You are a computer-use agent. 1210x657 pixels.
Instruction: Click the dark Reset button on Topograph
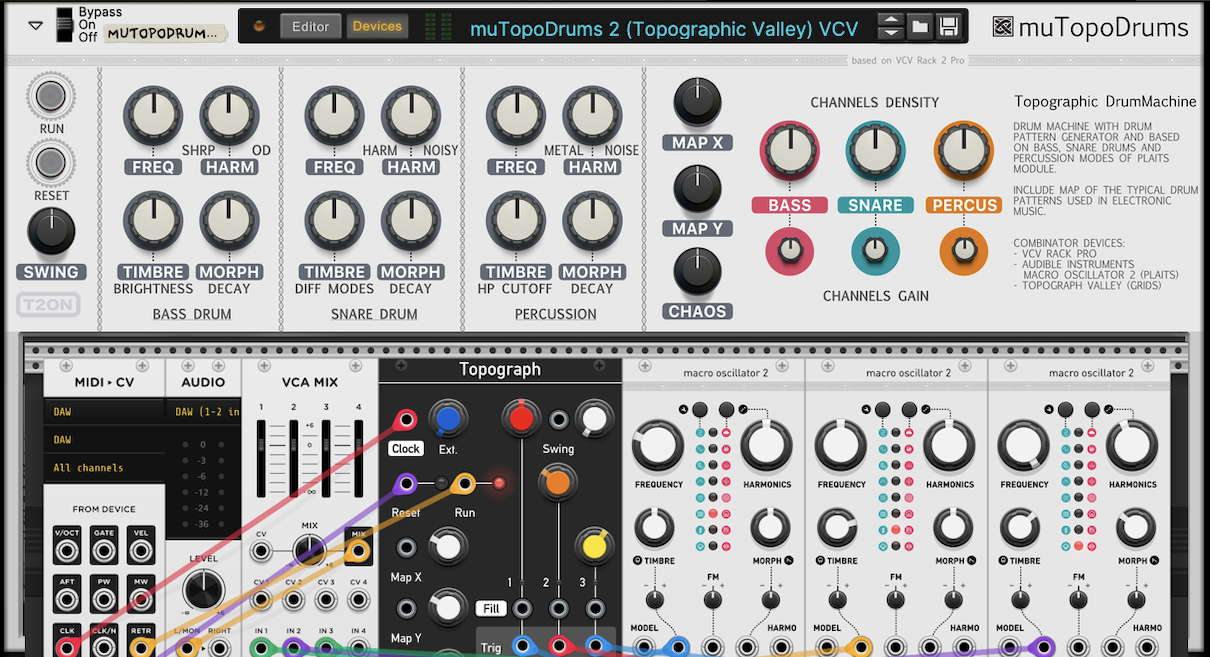[441, 485]
